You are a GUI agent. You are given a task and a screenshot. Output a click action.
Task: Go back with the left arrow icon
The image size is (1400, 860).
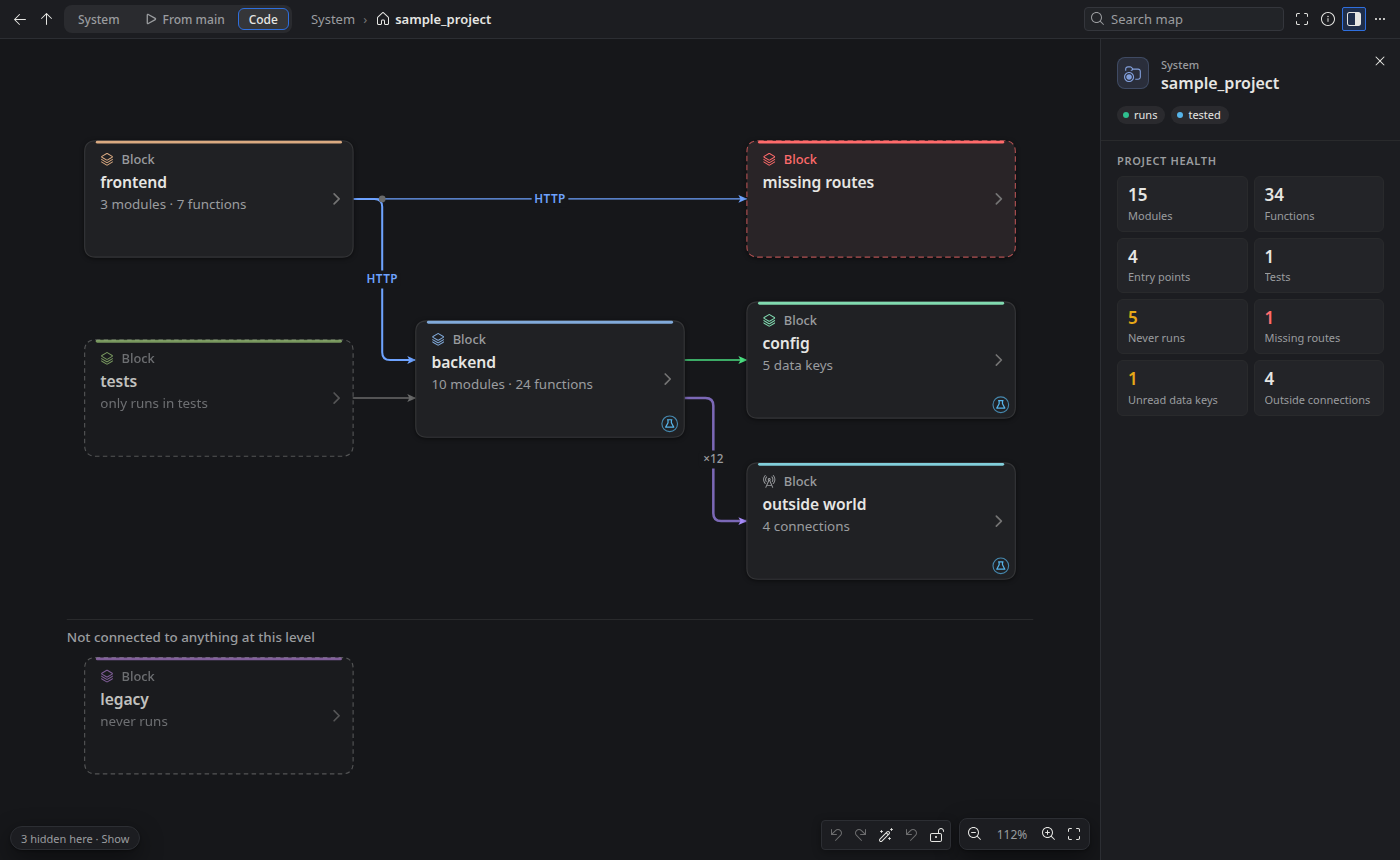coord(20,19)
